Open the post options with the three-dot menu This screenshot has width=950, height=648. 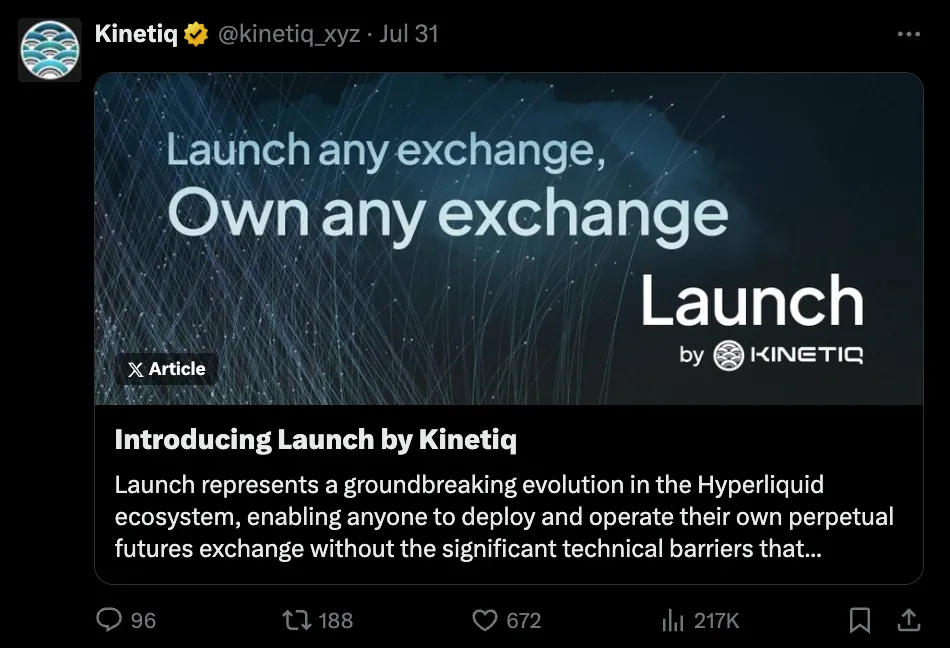(x=906, y=32)
